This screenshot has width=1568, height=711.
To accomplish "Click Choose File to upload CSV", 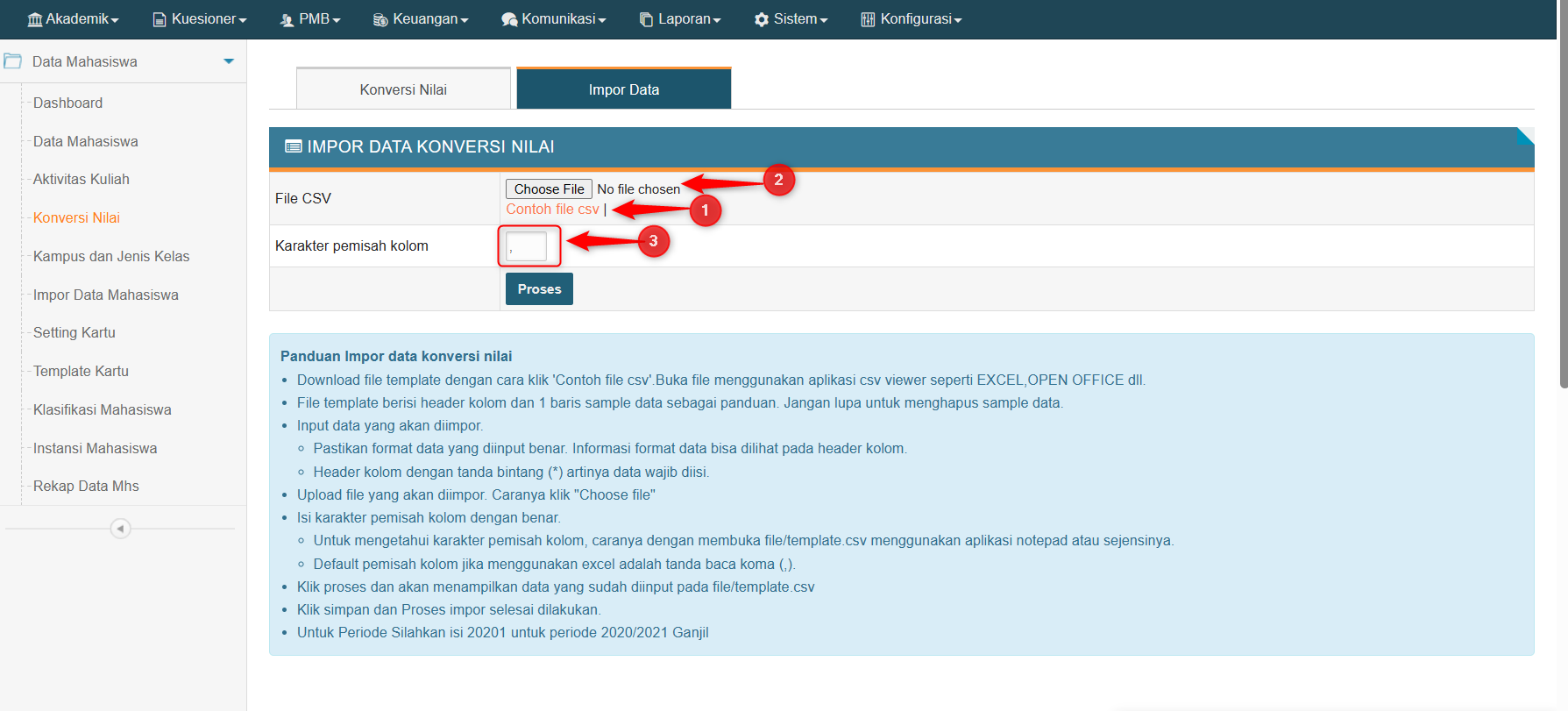I will coord(549,189).
